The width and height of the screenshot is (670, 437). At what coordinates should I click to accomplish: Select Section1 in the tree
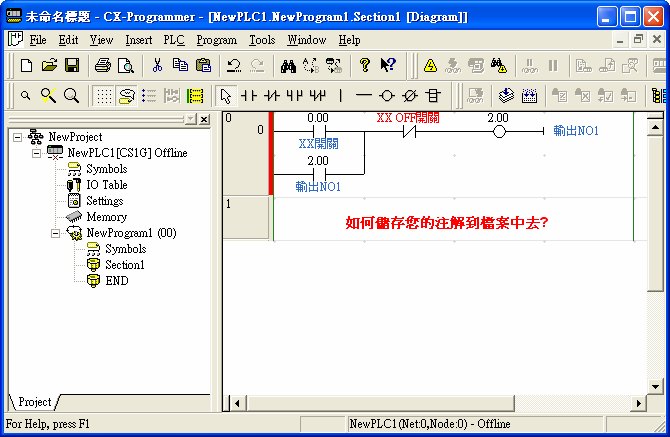click(125, 265)
